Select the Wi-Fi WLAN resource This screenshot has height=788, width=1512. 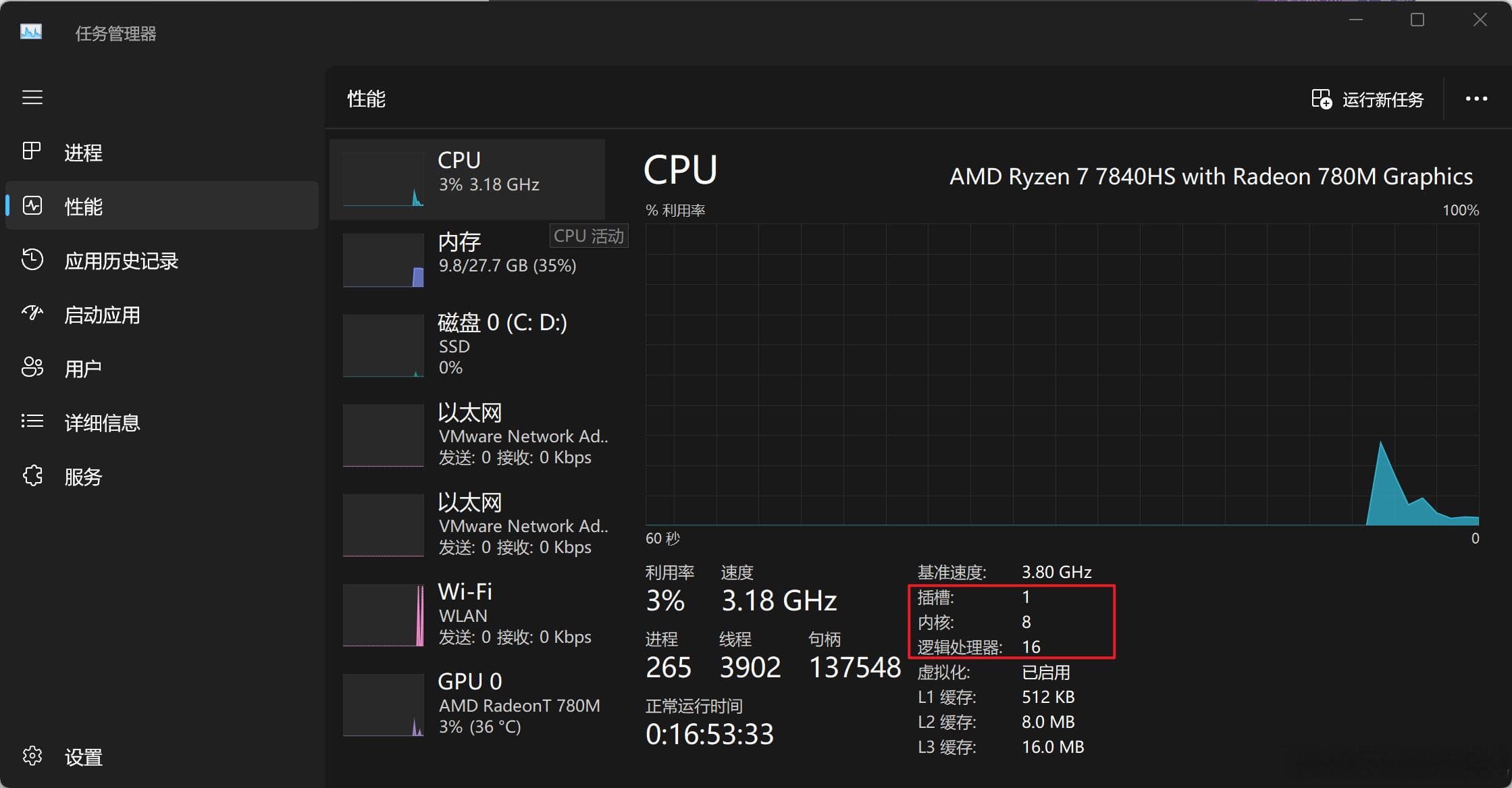coord(467,614)
